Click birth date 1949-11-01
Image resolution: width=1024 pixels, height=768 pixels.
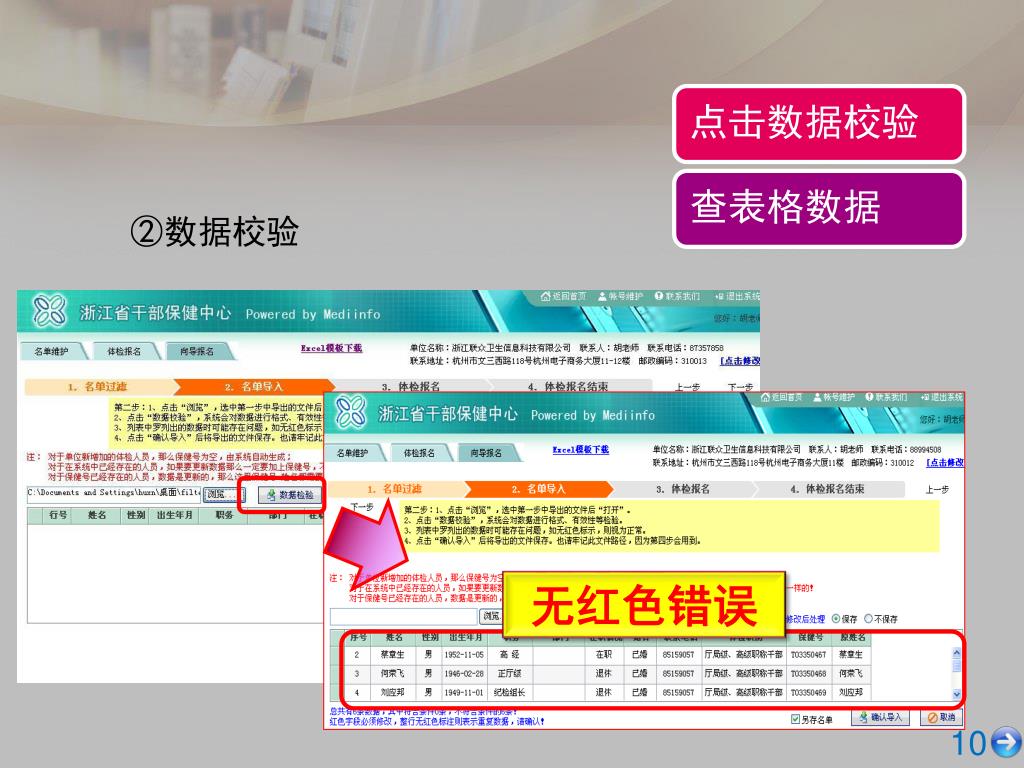pyautogui.click(x=464, y=692)
